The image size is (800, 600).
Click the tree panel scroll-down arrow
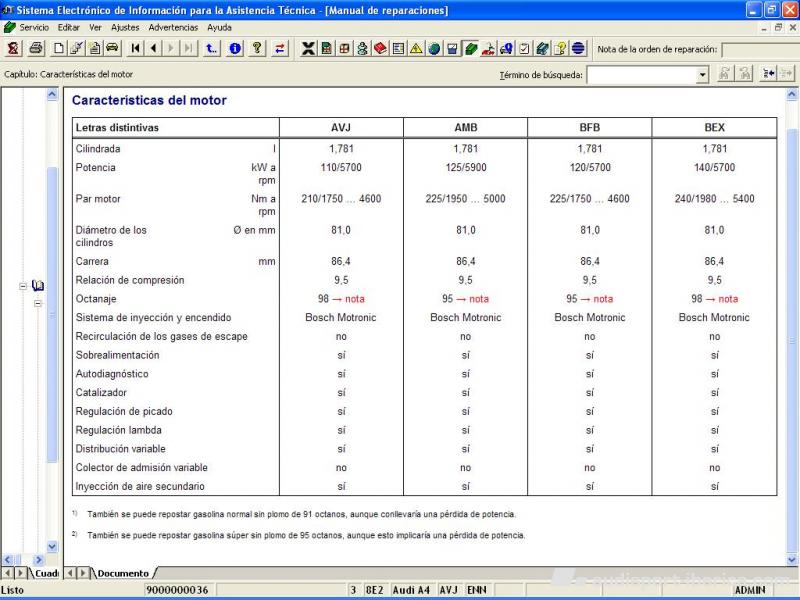(x=52, y=546)
